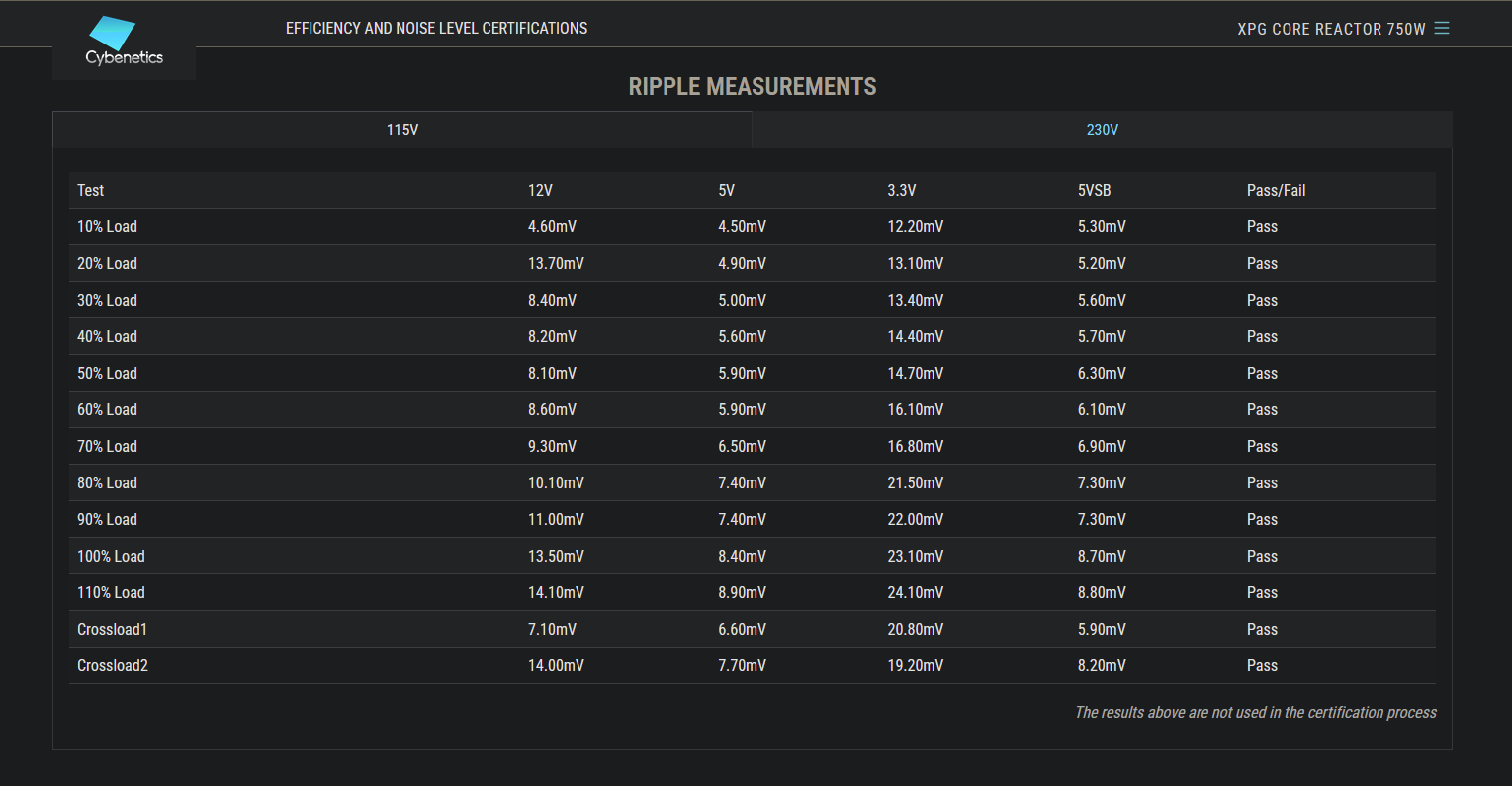Select the 10% Load row
Screen dimensions: 1512x786
pyautogui.click(x=108, y=226)
